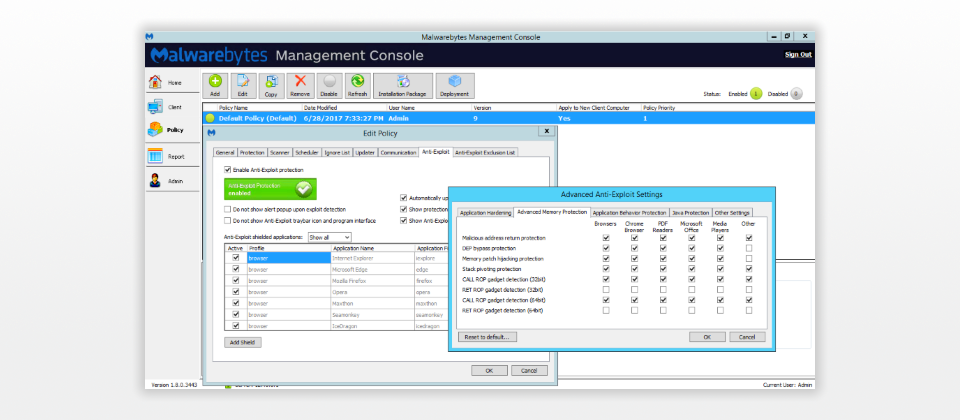Screen dimensions: 960x420
Task: Open the Admin section in the sidebar
Action: [x=173, y=181]
